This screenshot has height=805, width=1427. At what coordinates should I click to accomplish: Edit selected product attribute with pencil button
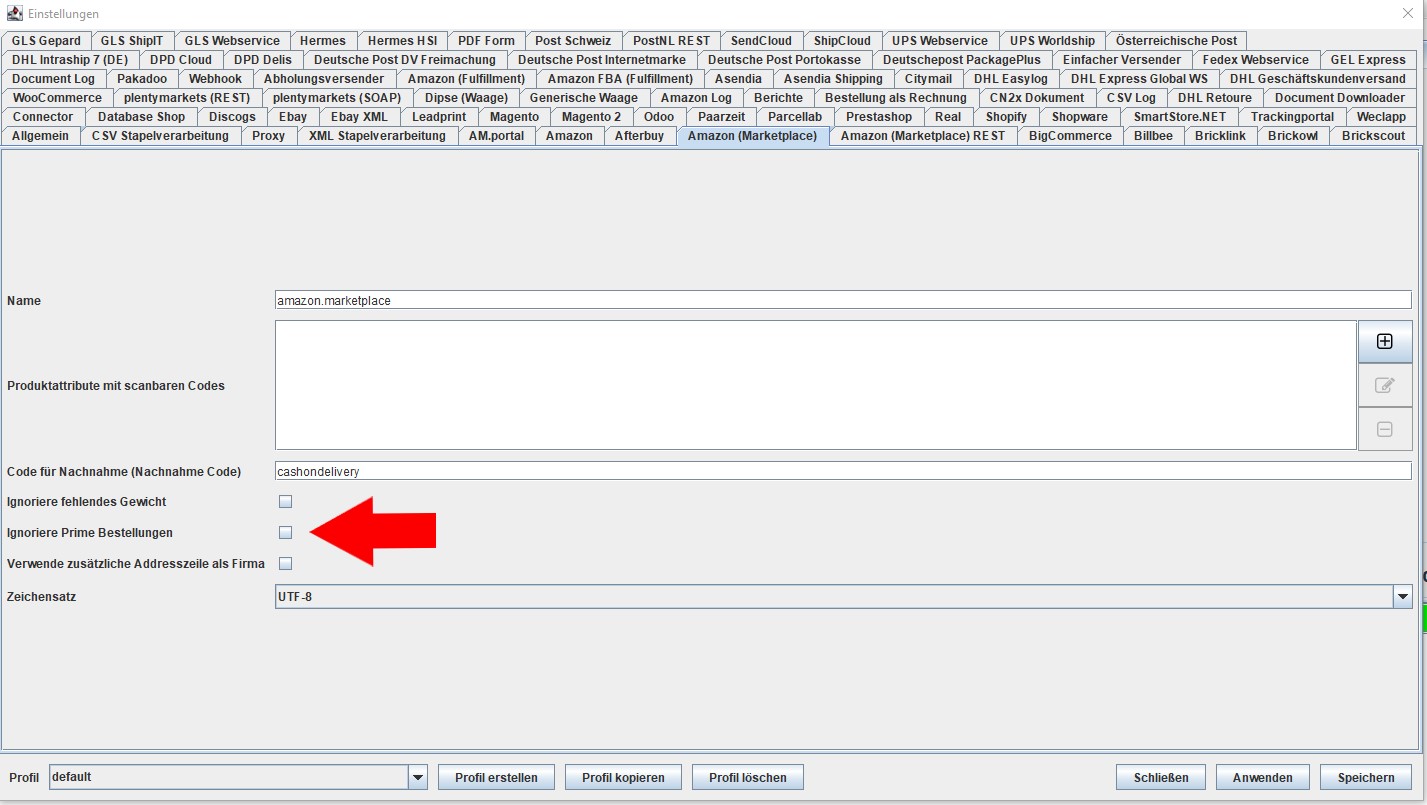pyautogui.click(x=1385, y=385)
